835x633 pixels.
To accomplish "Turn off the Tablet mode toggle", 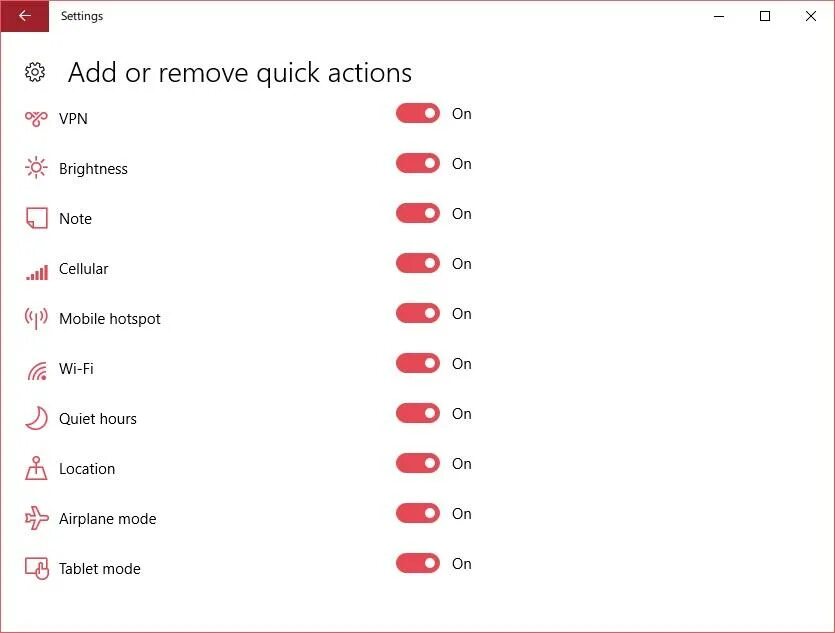I will (418, 564).
